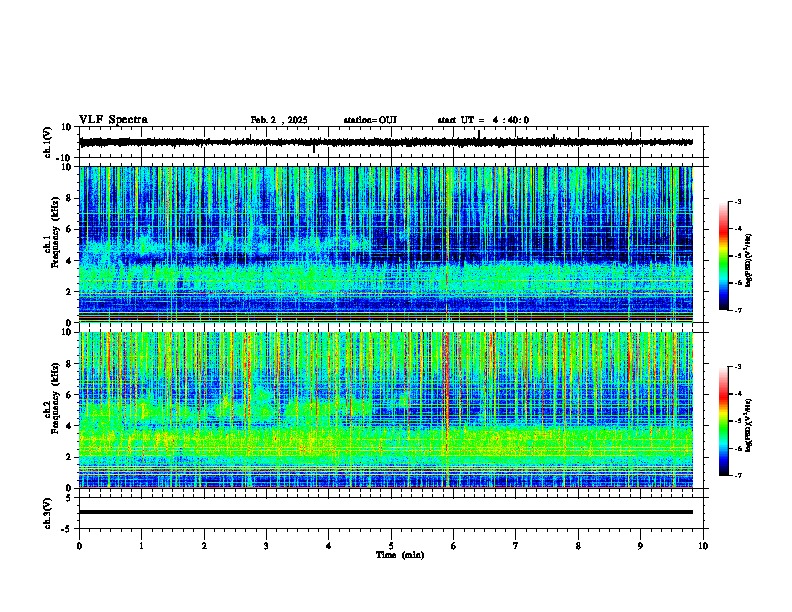Click the "station=OUI" header label
Image resolution: width=792 pixels, height=612 pixels.
click(x=370, y=120)
